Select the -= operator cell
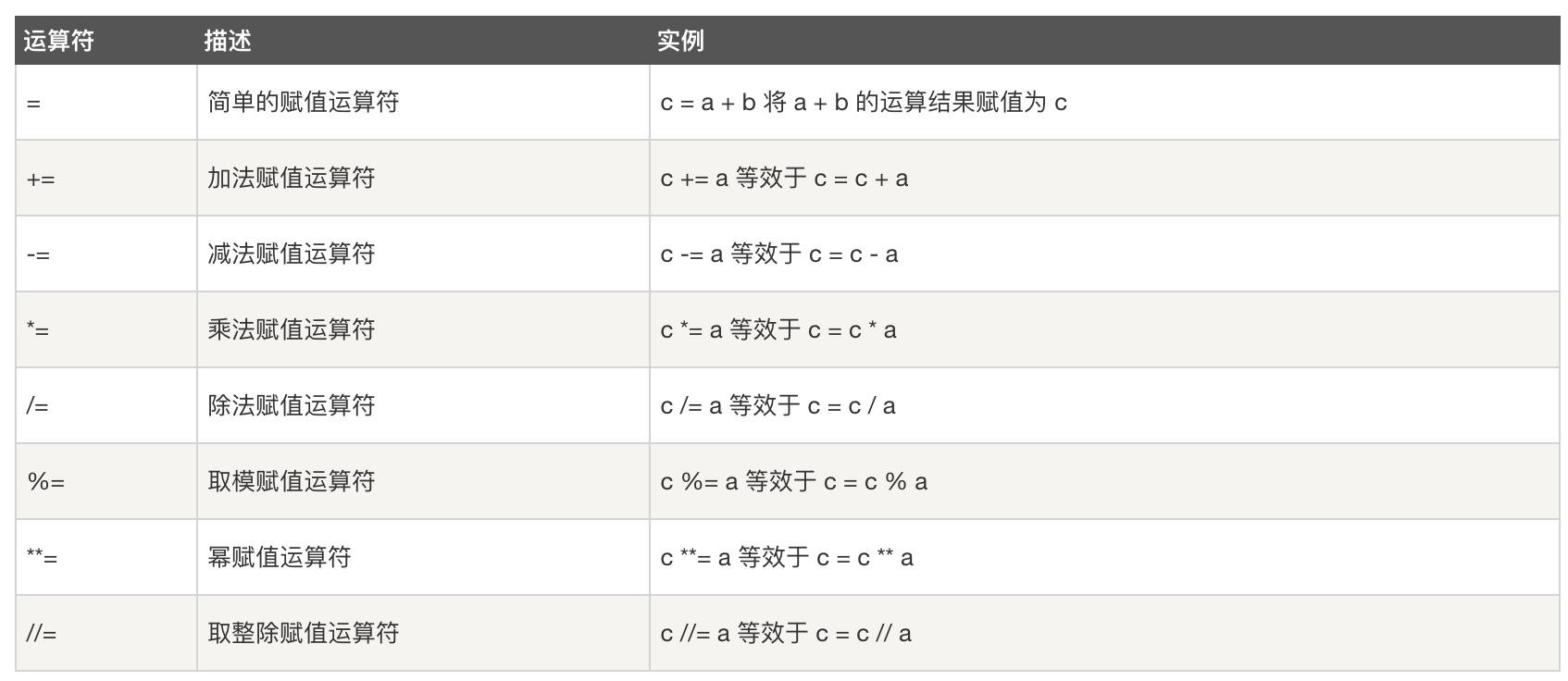1568x681 pixels. 38,255
